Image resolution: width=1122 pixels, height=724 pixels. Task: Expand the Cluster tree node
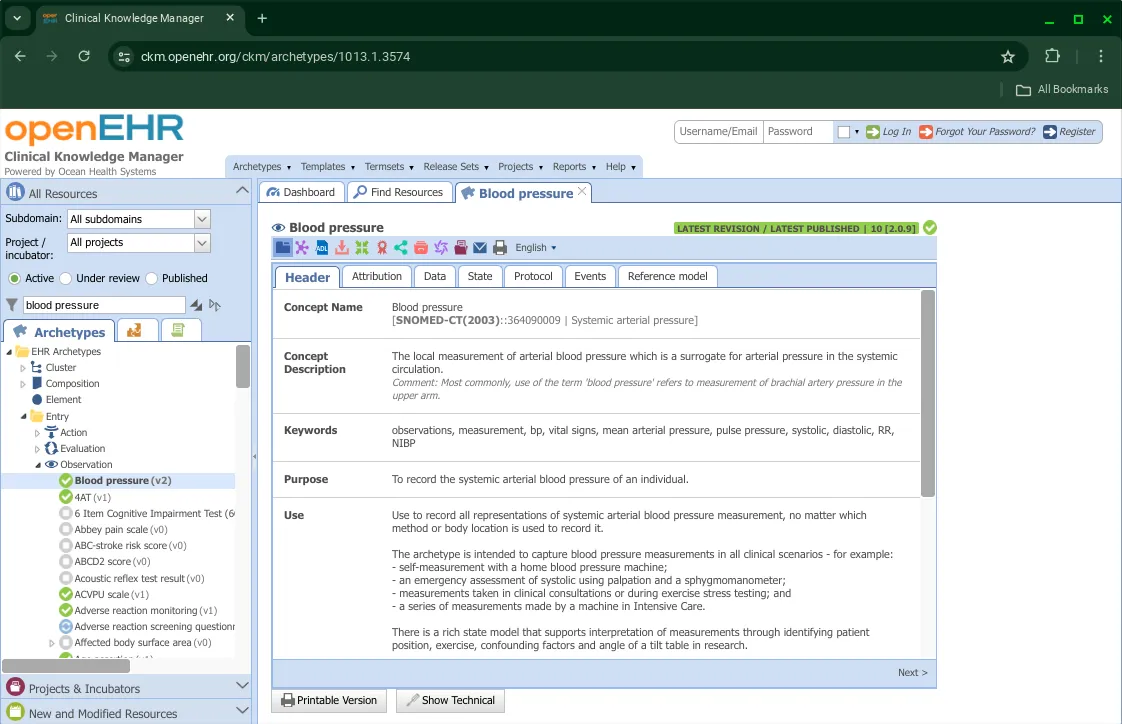[x=23, y=368]
